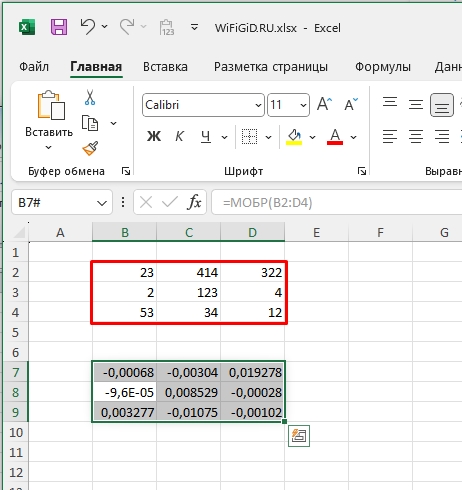Image resolution: width=462 pixels, height=490 pixels.
Task: Select cell with value 53
Action: tap(124, 312)
